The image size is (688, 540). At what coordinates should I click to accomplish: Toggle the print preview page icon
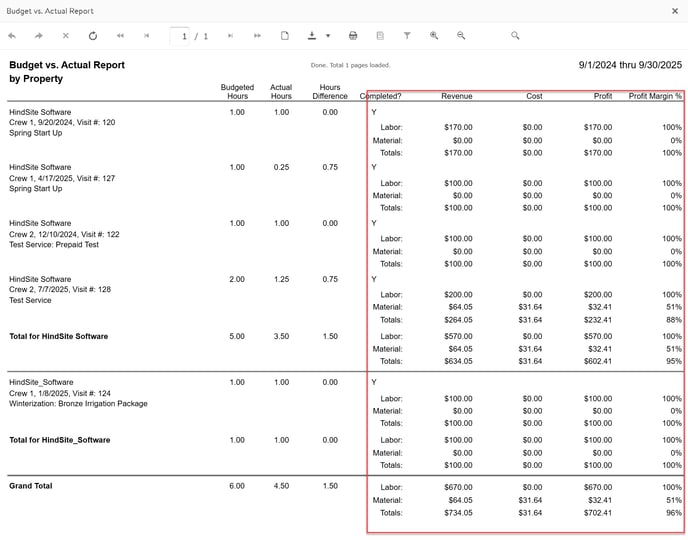[285, 36]
